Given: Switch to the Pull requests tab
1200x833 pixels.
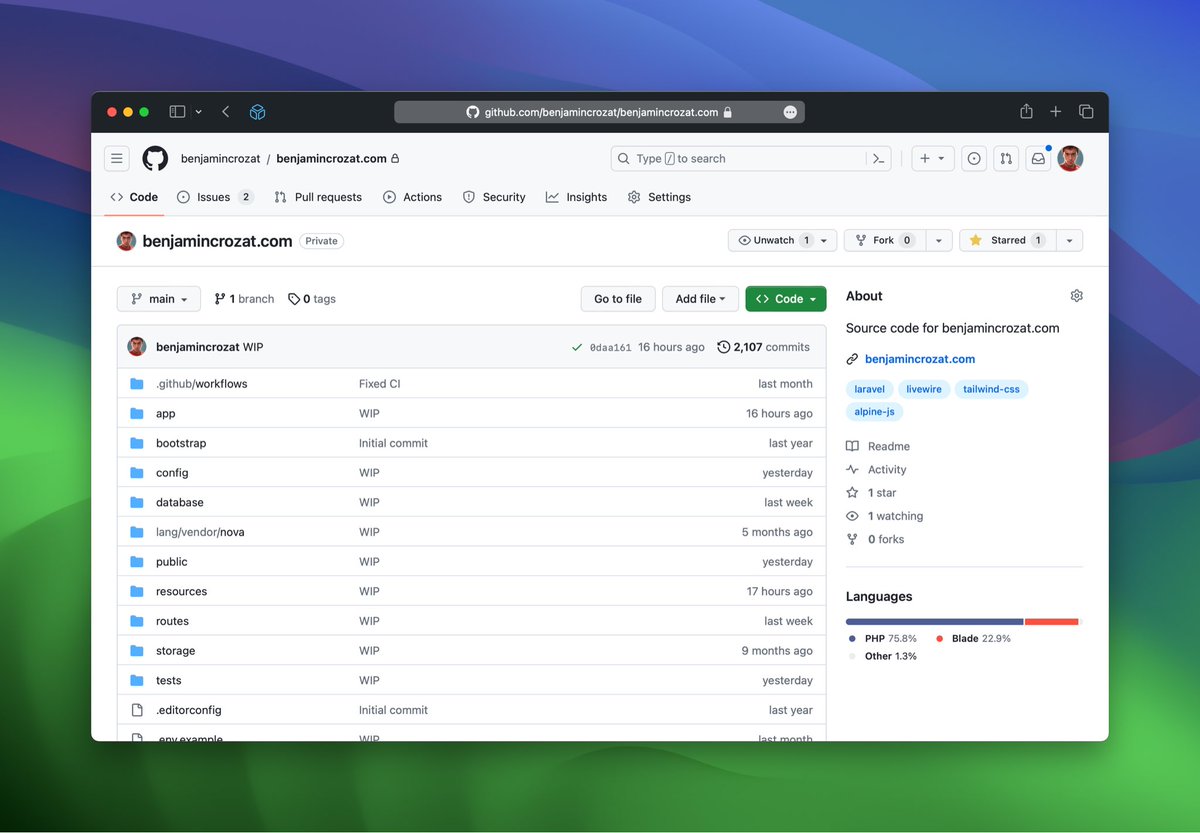Looking at the screenshot, I should 318,197.
